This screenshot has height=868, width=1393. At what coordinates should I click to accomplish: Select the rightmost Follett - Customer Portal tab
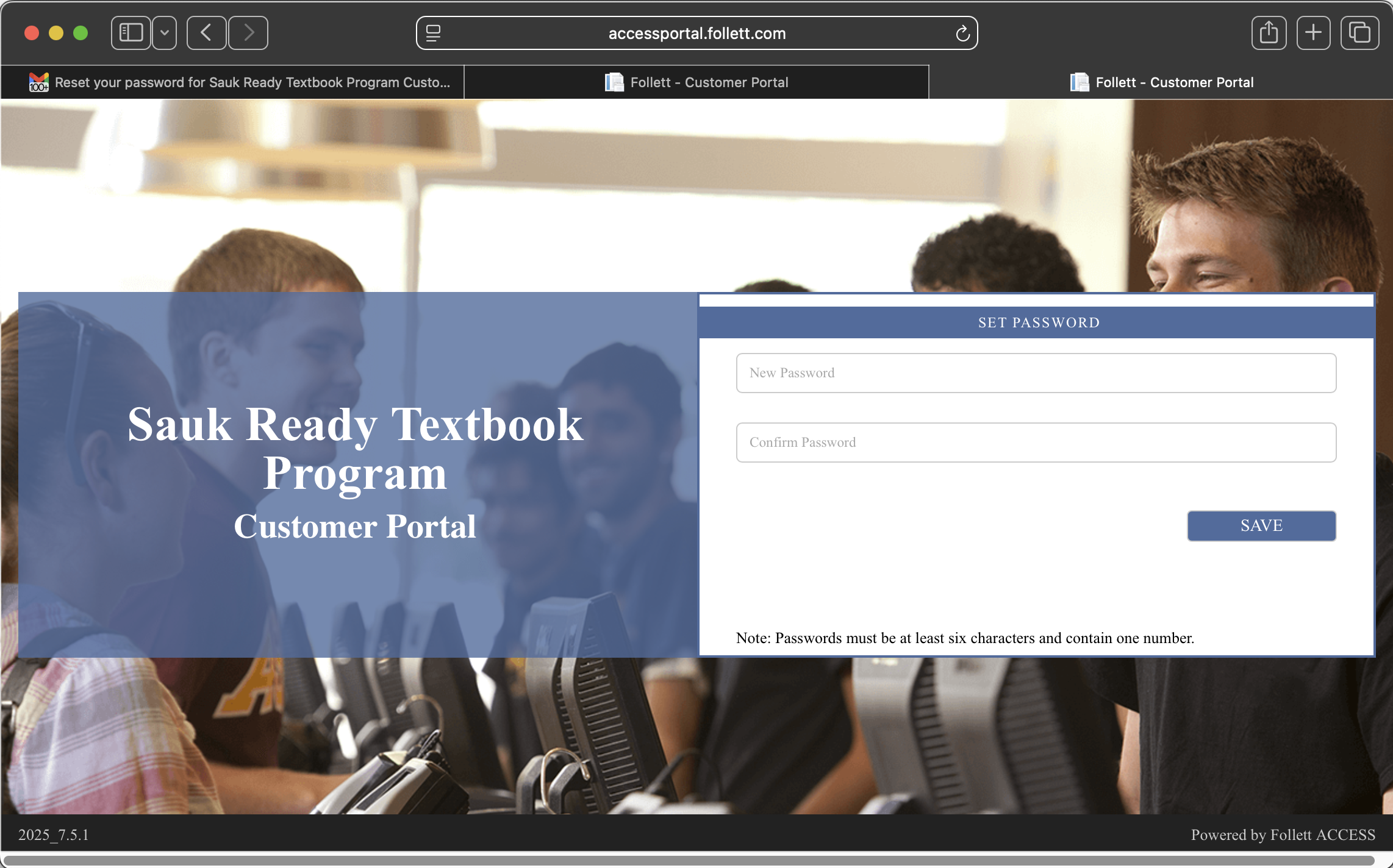coord(1161,82)
